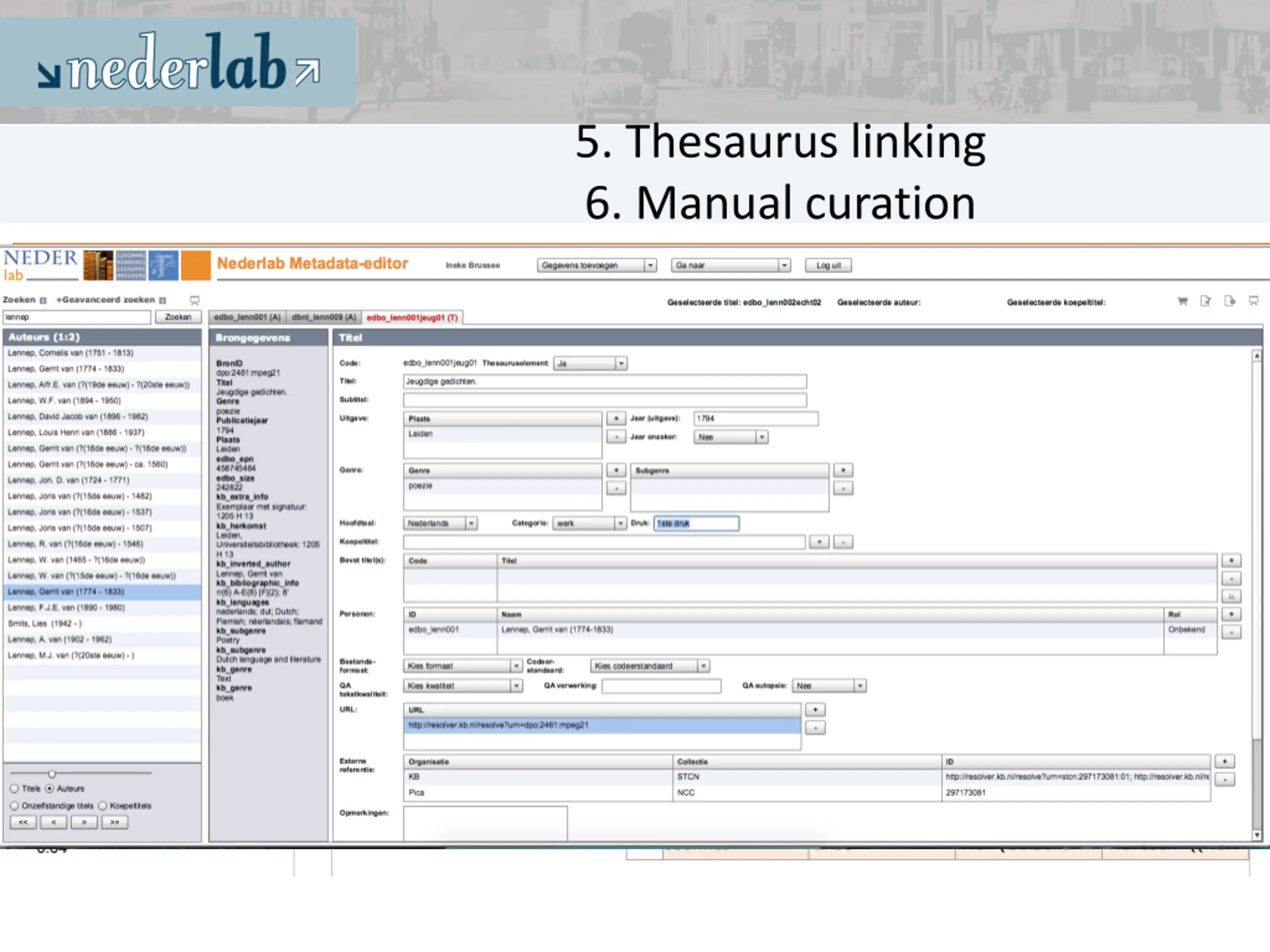Viewport: 1270px width, 952px height.
Task: Click the NEDERlab logo in editor header
Action: pos(40,265)
